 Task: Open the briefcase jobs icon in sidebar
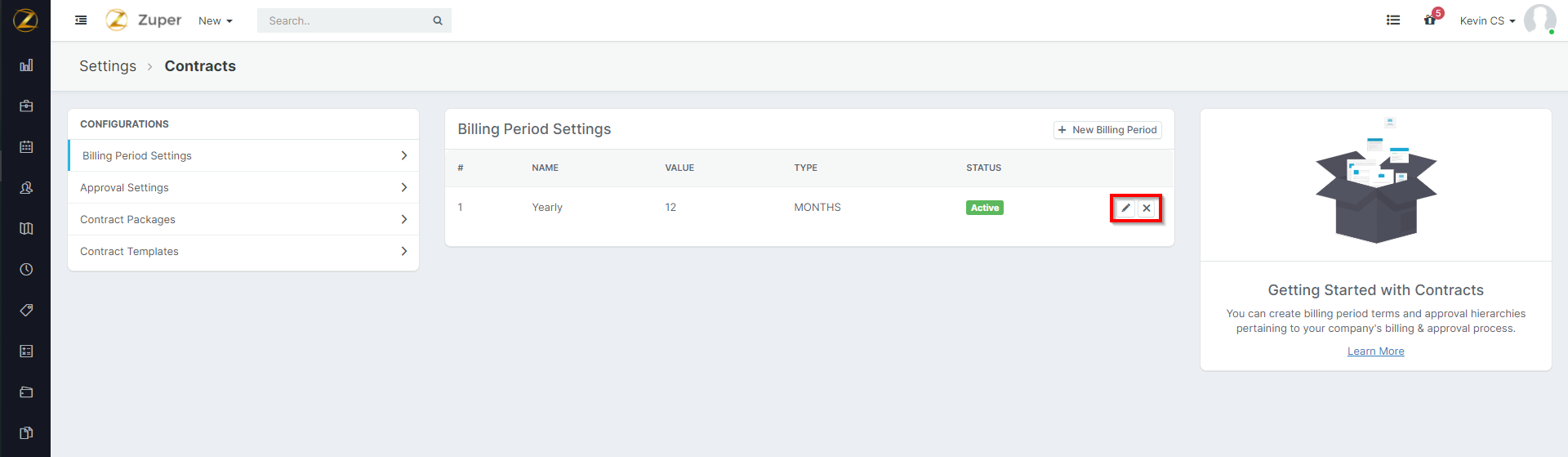pos(26,106)
